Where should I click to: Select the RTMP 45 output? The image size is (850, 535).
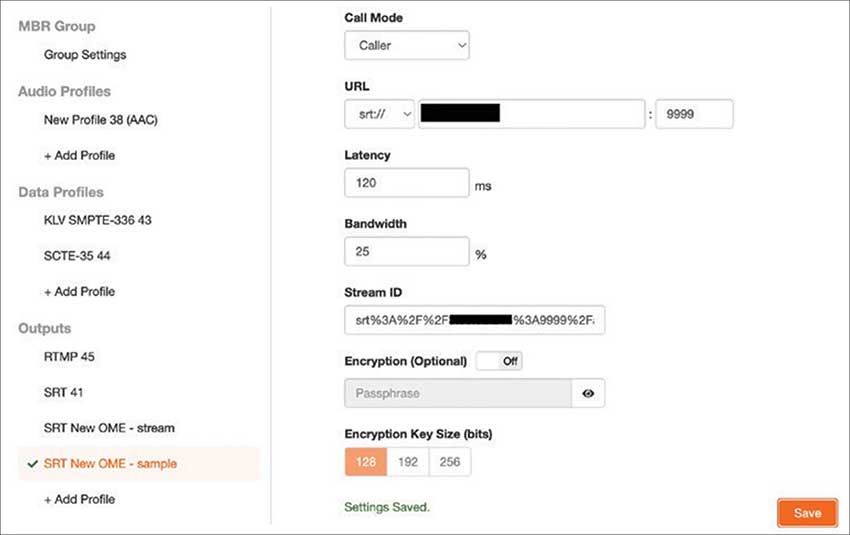pos(69,356)
